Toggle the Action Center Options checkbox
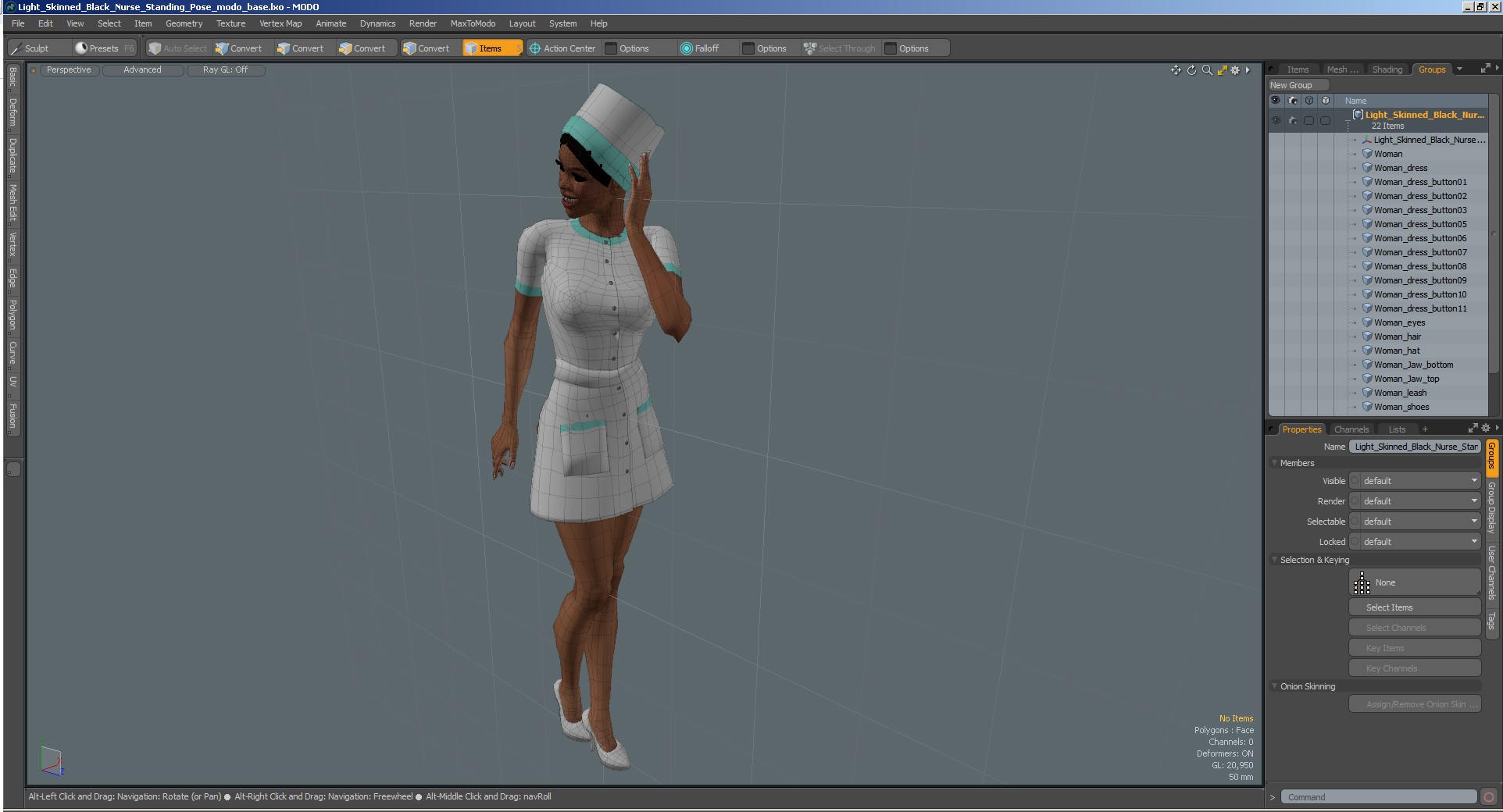Viewport: 1503px width, 812px height. click(x=611, y=48)
